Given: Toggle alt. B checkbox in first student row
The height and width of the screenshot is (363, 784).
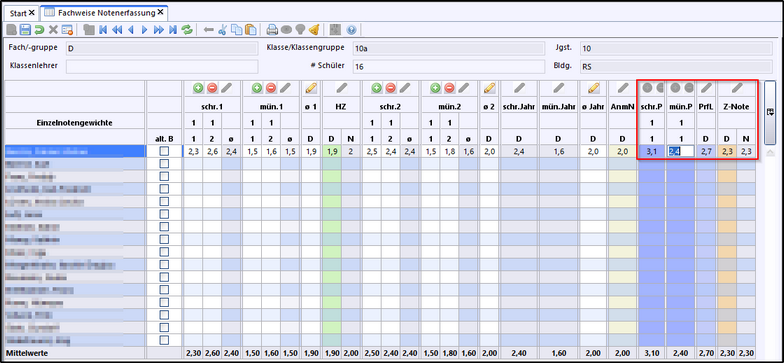Looking at the screenshot, I should [164, 151].
